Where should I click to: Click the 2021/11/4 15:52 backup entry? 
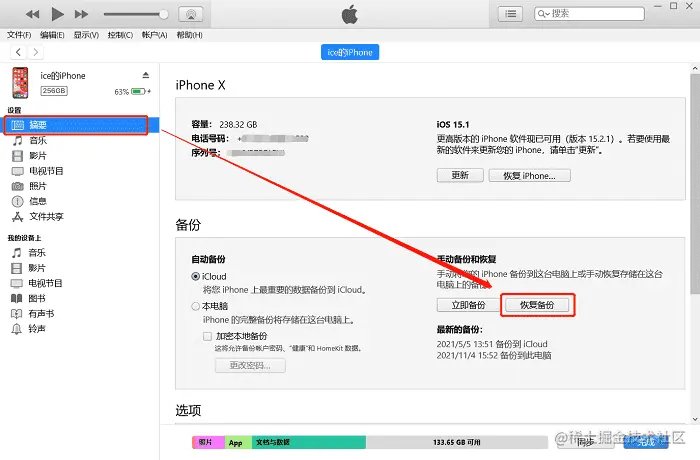point(494,355)
